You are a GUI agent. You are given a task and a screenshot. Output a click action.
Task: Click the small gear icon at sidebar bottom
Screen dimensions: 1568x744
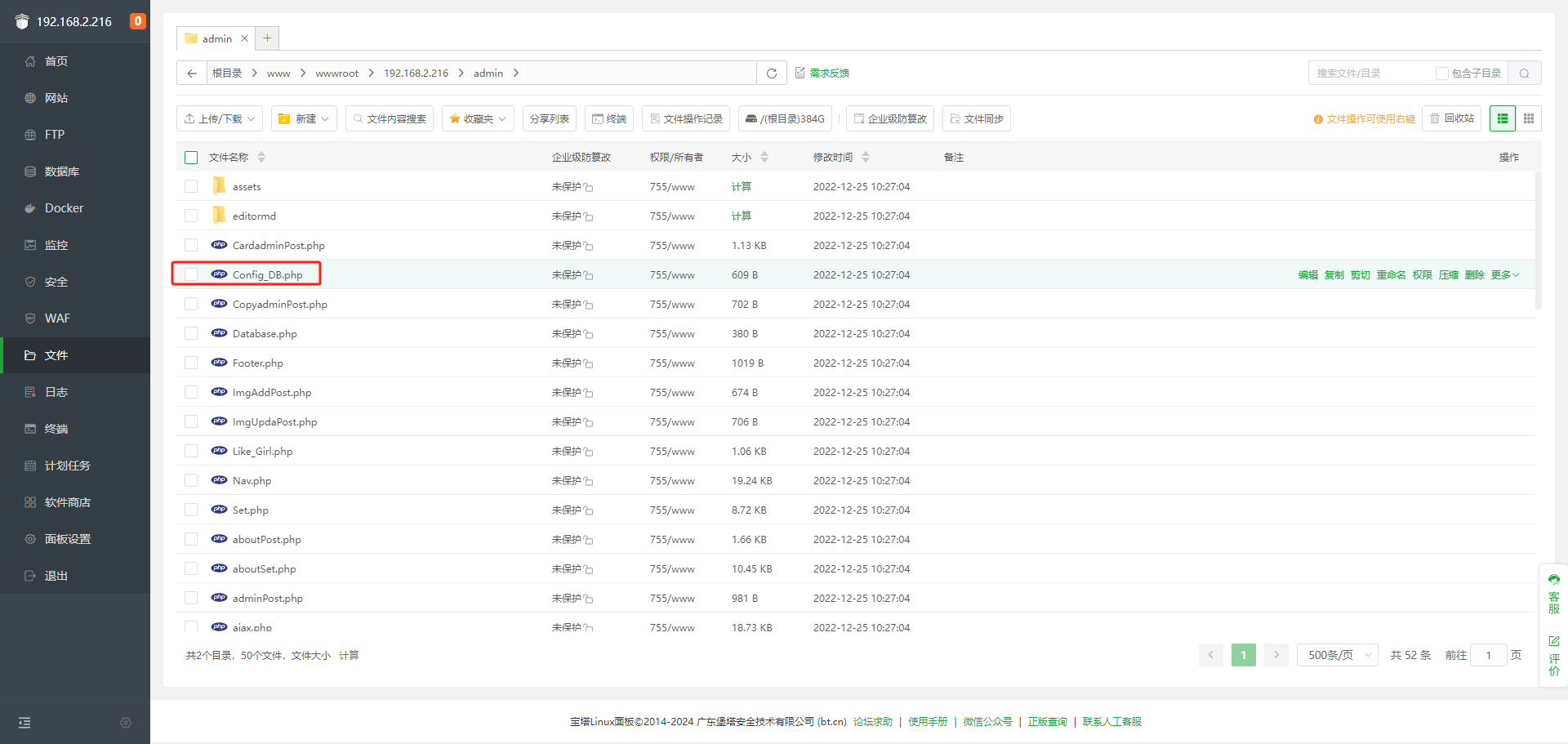pyautogui.click(x=126, y=723)
